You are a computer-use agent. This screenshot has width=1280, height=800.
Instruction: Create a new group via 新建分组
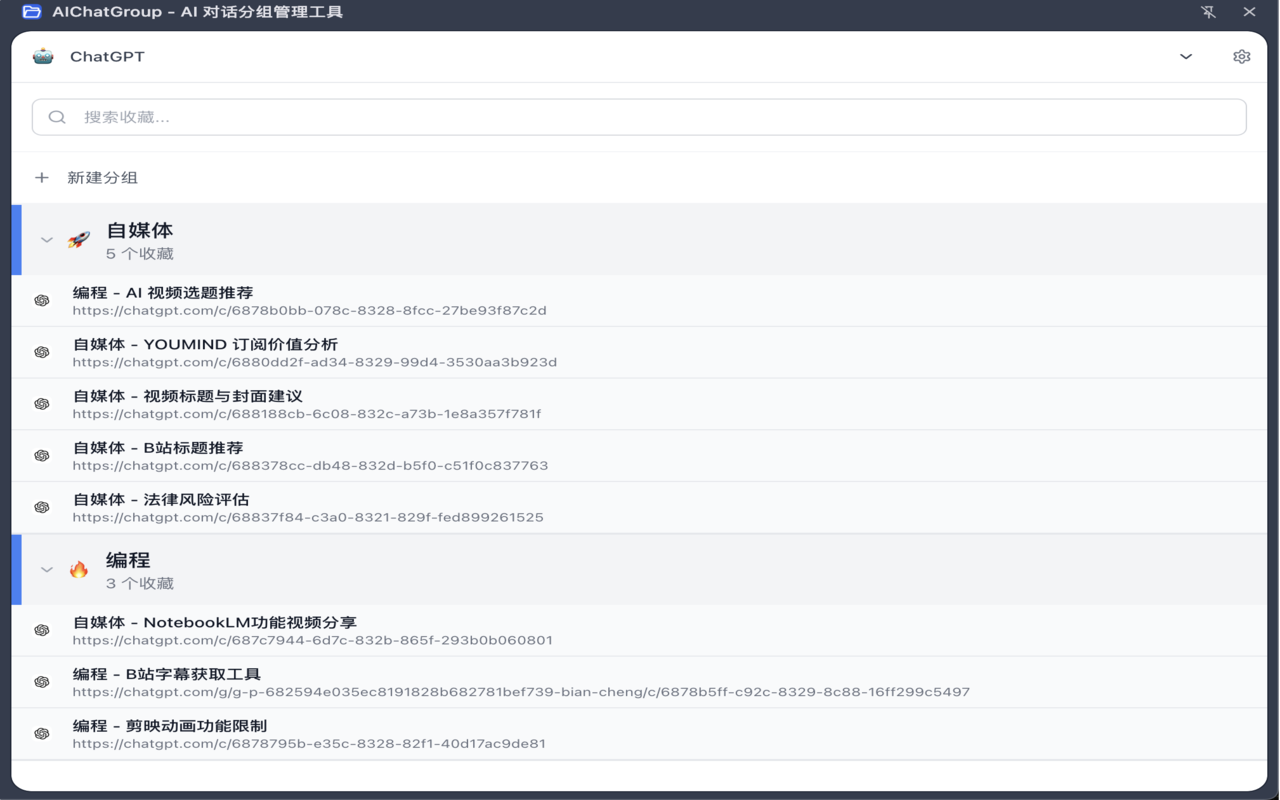[102, 177]
